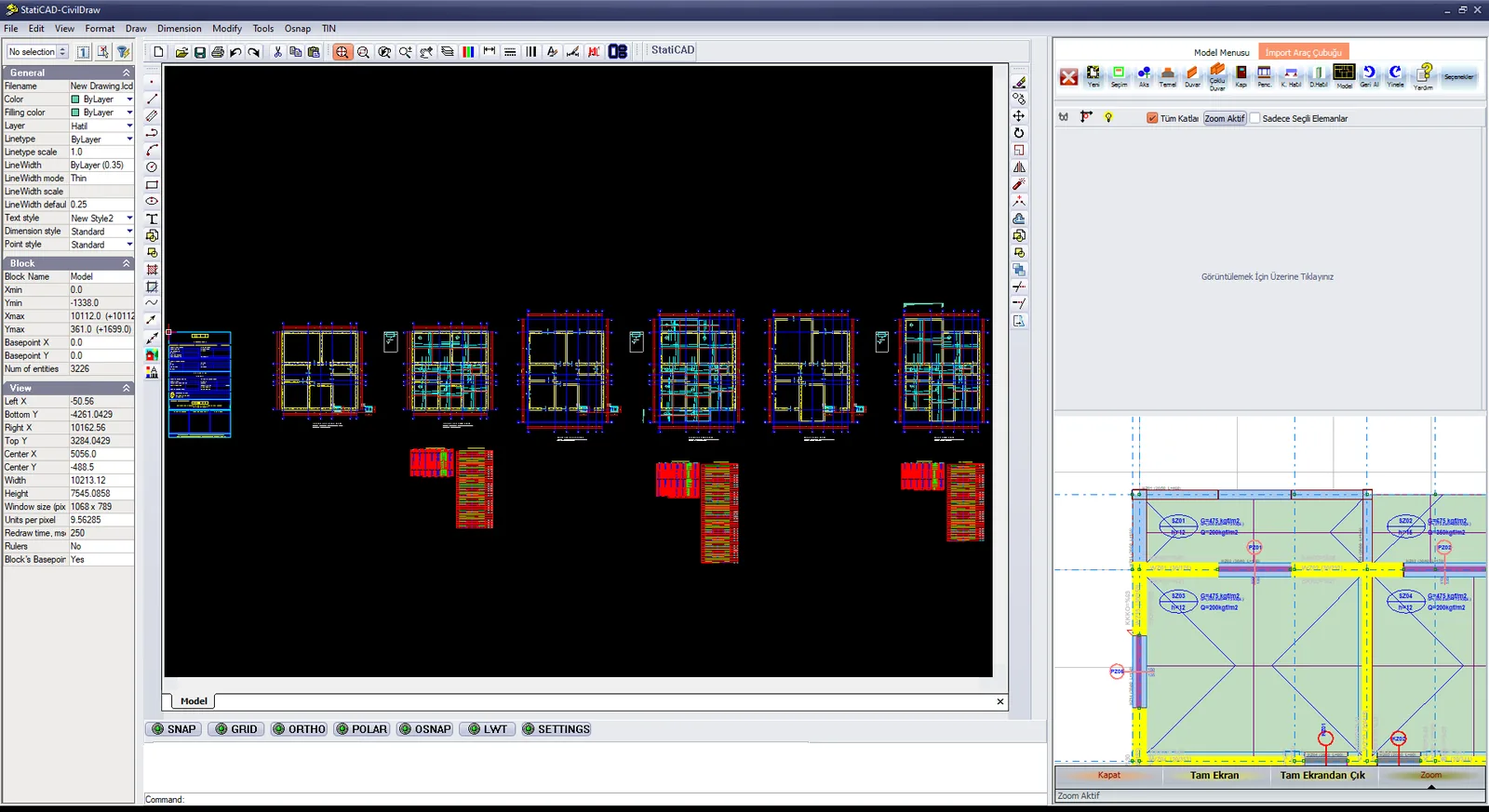
Task: Select the Text tool in draw toolbar
Action: click(152, 219)
